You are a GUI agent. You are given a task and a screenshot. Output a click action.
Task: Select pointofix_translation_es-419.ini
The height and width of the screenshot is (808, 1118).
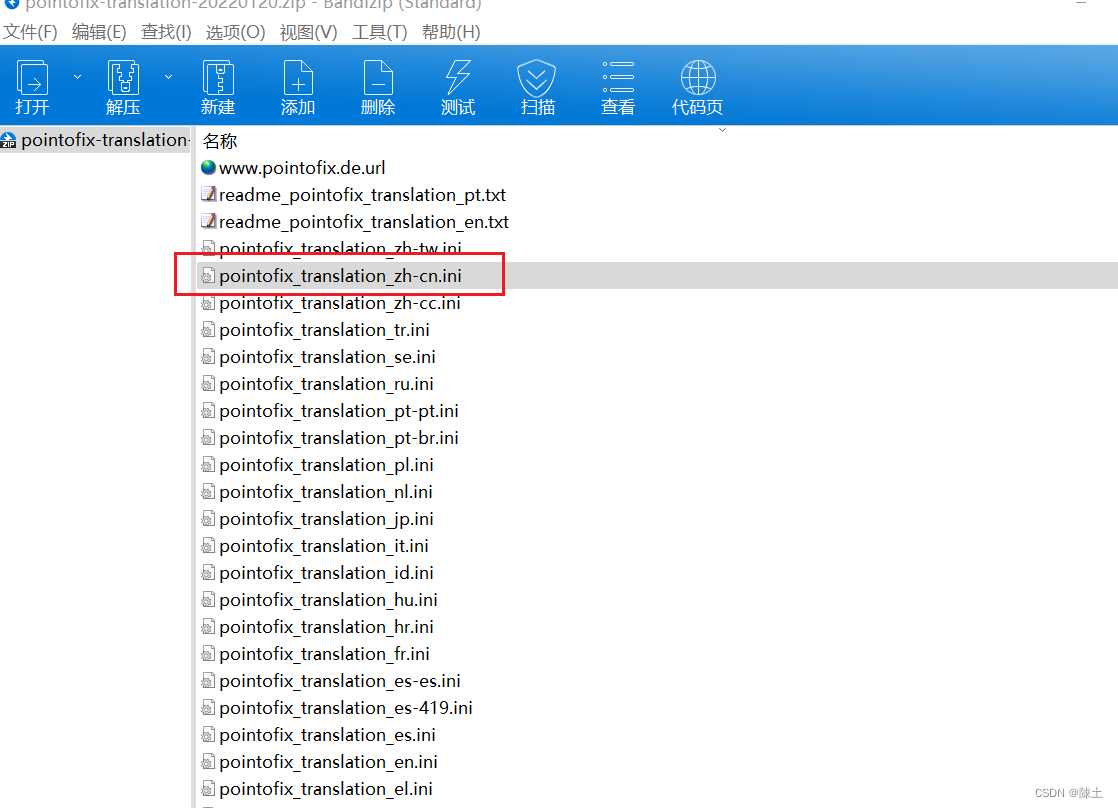[x=346, y=710]
